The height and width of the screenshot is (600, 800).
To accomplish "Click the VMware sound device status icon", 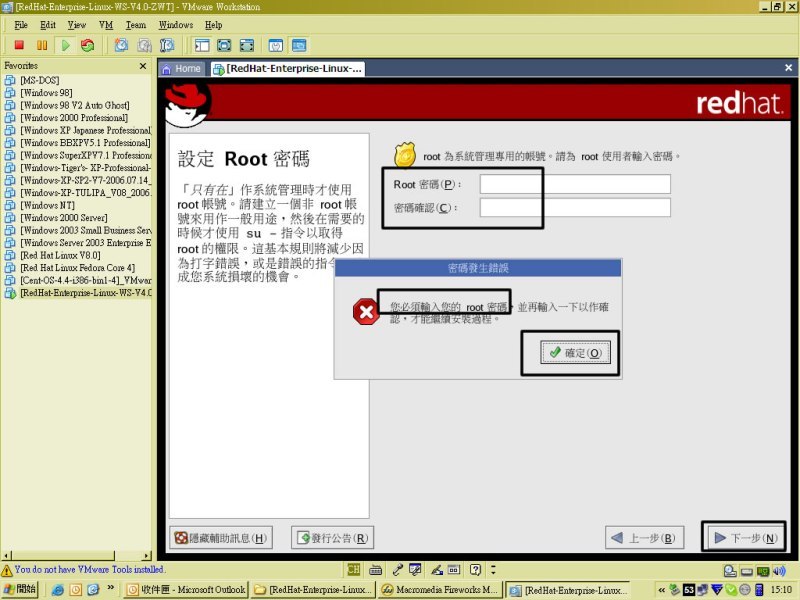I will (780, 571).
